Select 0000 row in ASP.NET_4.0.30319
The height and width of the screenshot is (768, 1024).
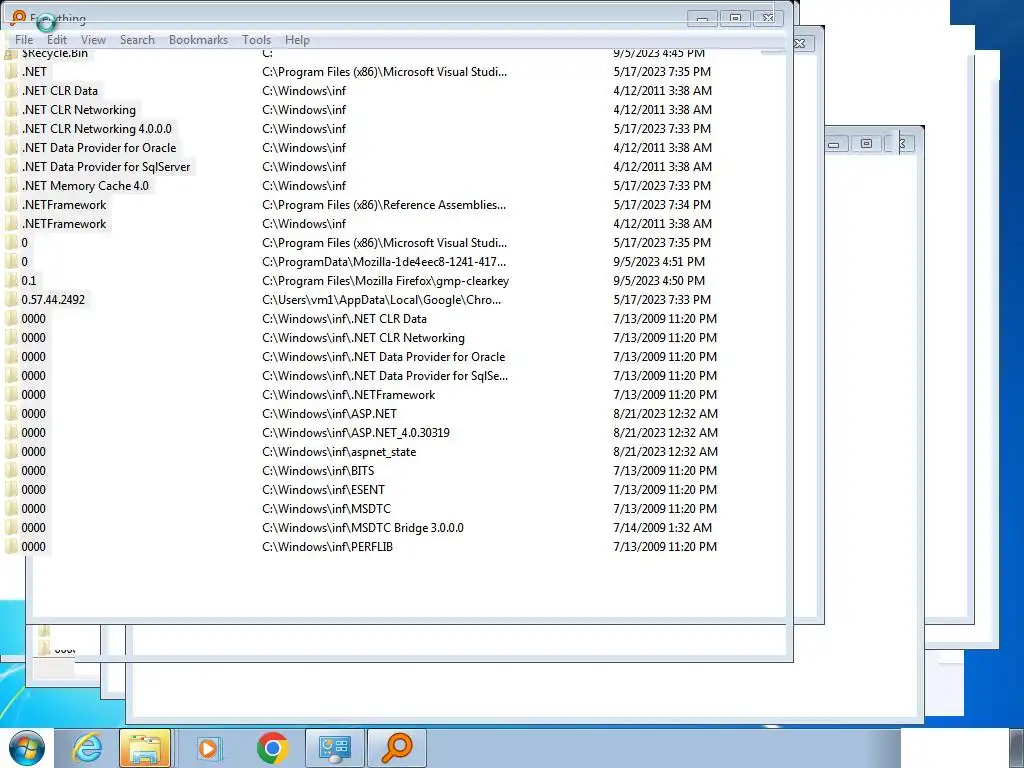[x=33, y=433]
